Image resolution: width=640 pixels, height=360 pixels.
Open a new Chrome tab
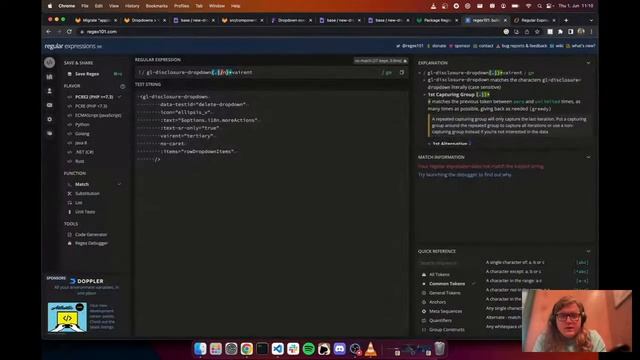(566, 20)
